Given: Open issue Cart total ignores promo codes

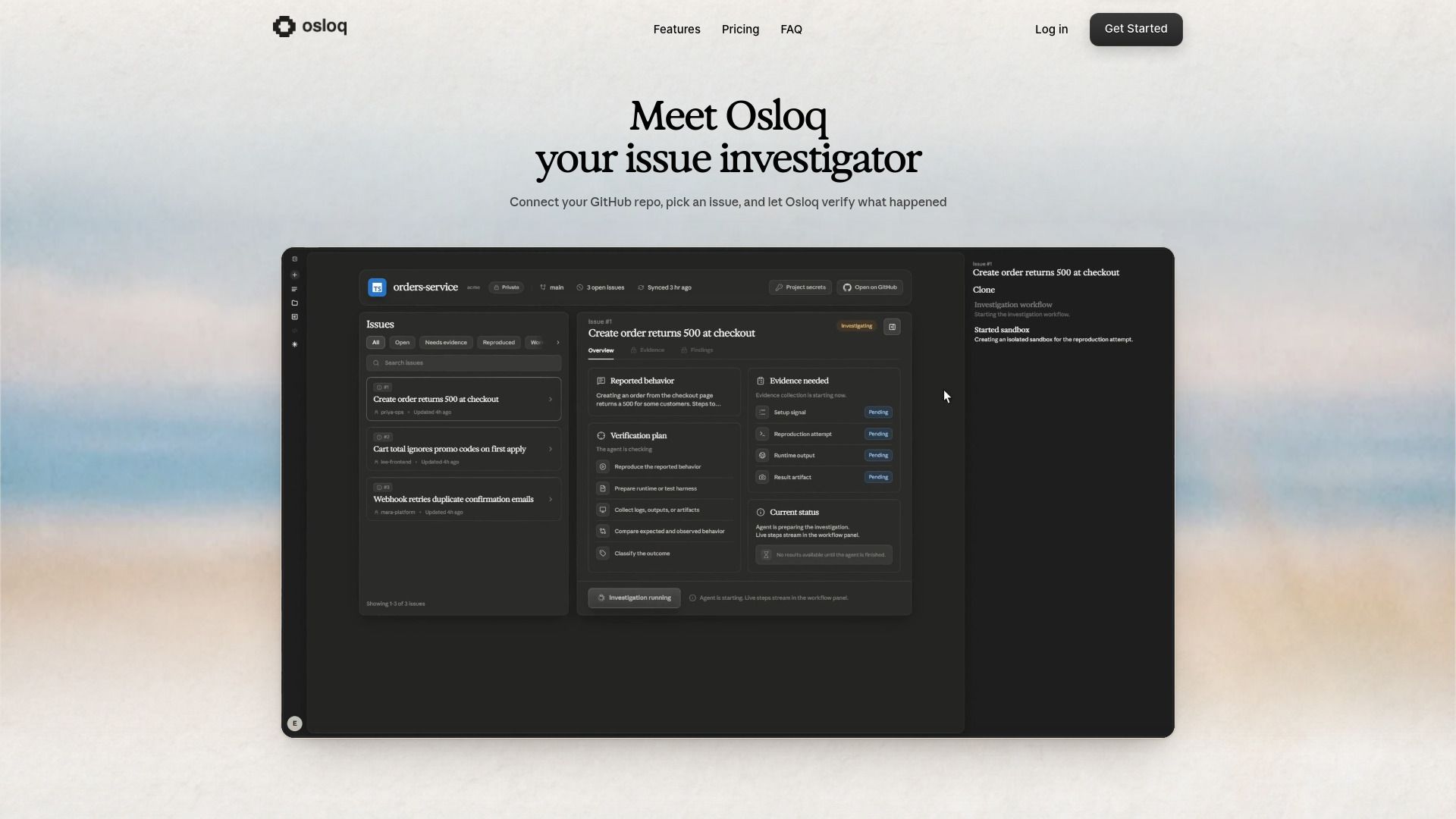Looking at the screenshot, I should coord(463,449).
